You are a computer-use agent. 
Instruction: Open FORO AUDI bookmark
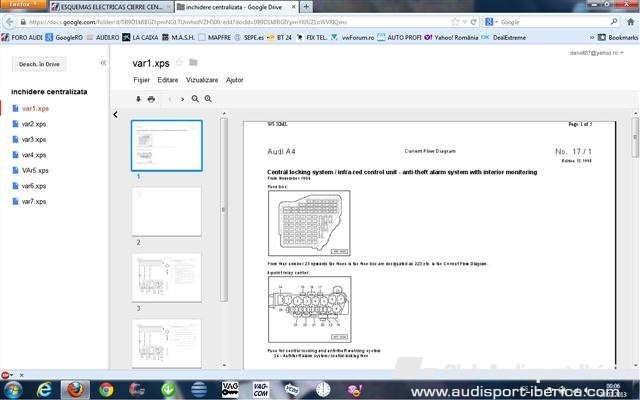[22, 38]
